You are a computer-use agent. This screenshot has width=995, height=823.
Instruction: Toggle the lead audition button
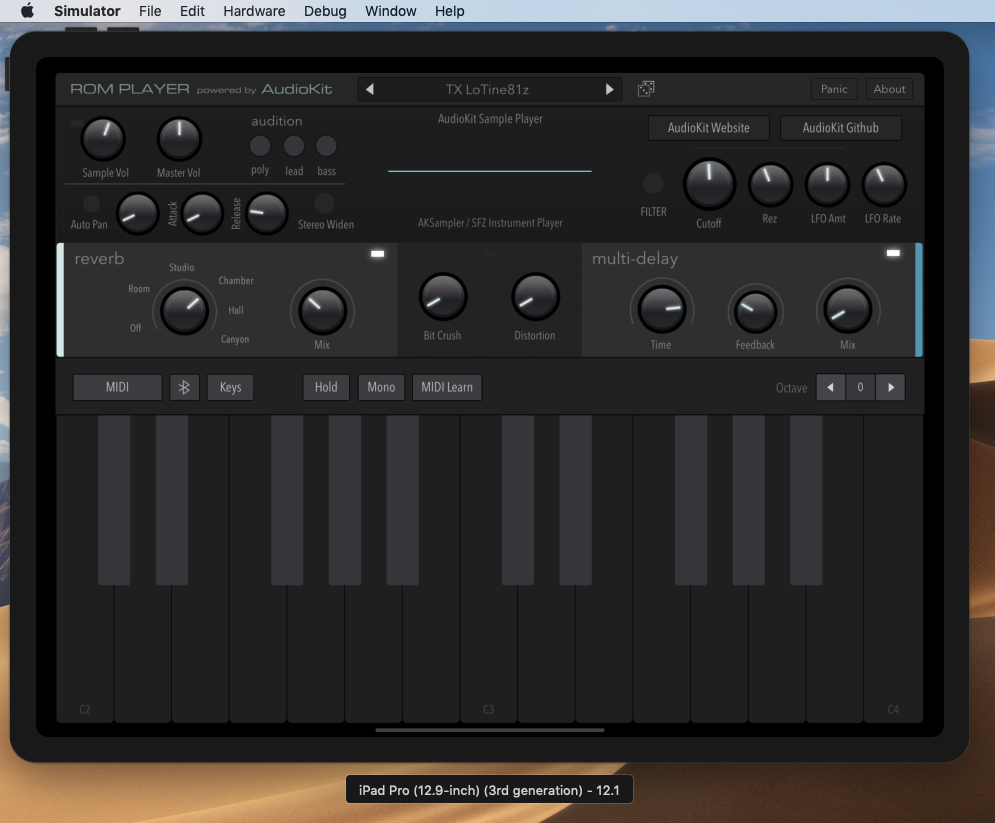pyautogui.click(x=293, y=146)
